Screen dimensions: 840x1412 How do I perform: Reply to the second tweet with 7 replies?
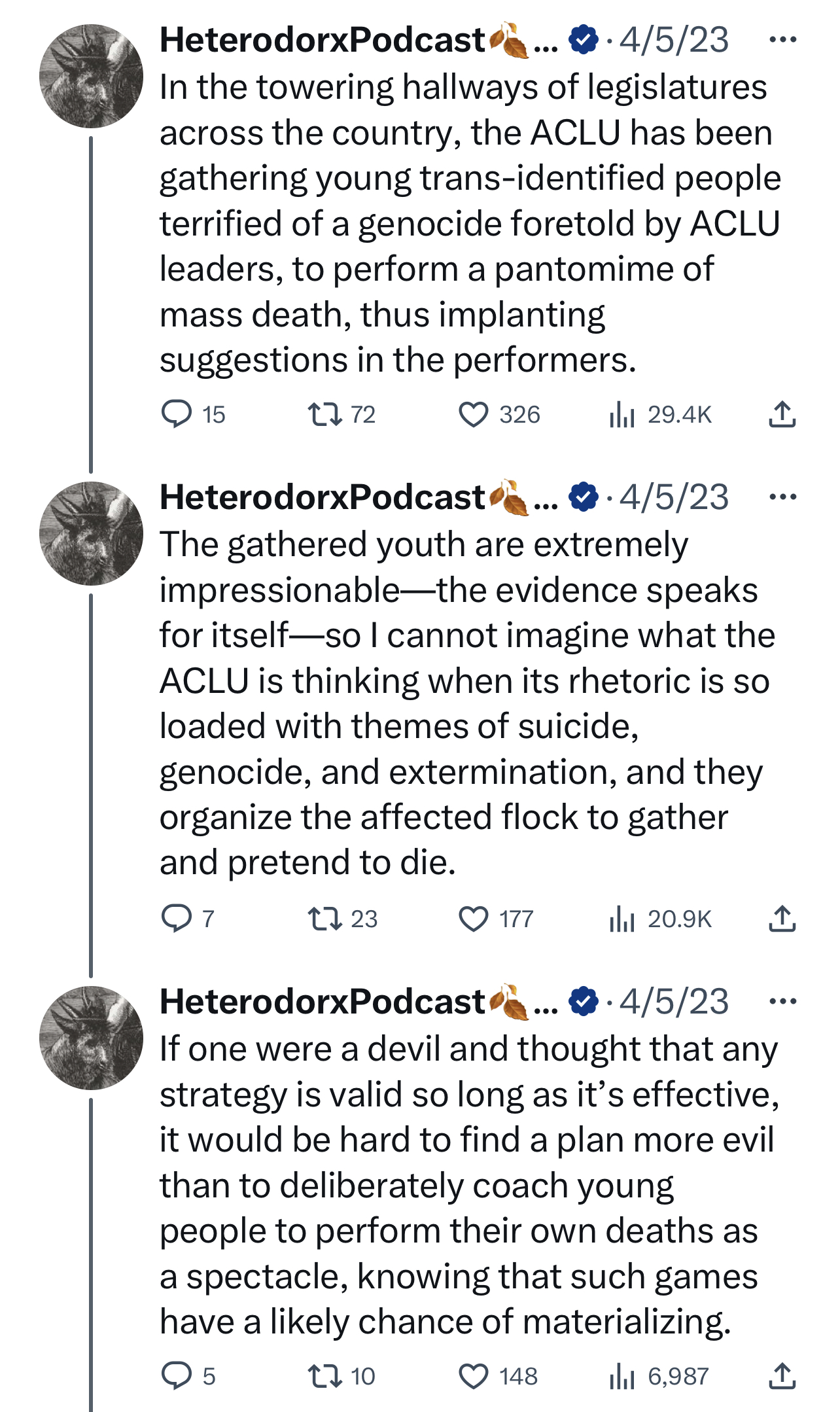pyautogui.click(x=177, y=919)
